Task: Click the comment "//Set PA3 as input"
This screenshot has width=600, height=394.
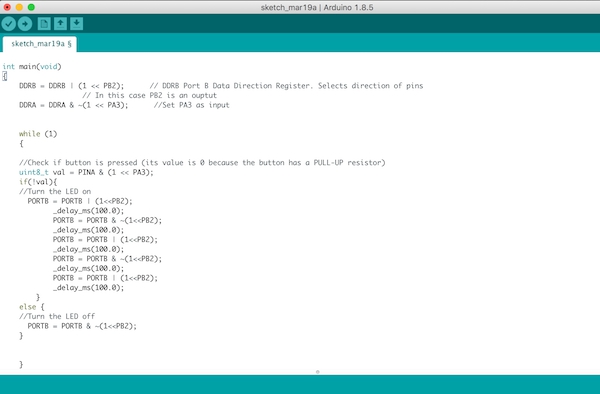Action: (191, 105)
